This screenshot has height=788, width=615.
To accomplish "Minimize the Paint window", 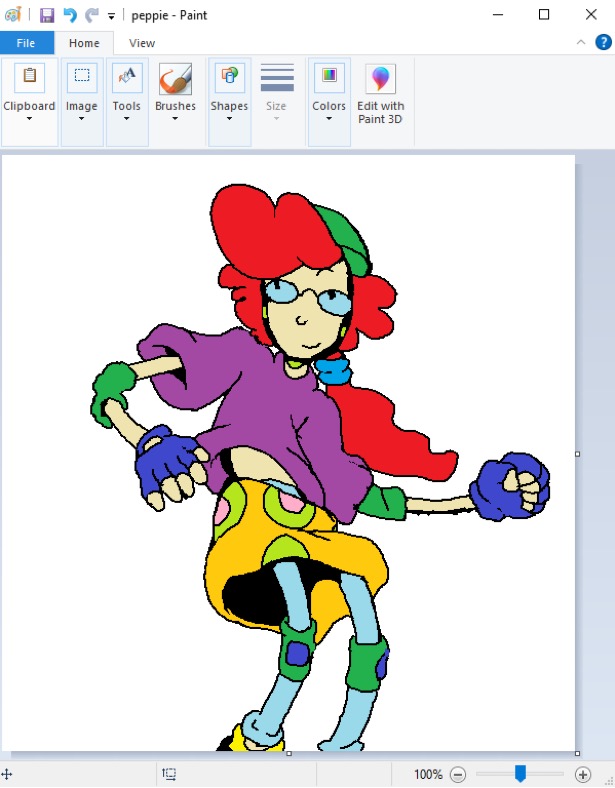I will tap(498, 15).
